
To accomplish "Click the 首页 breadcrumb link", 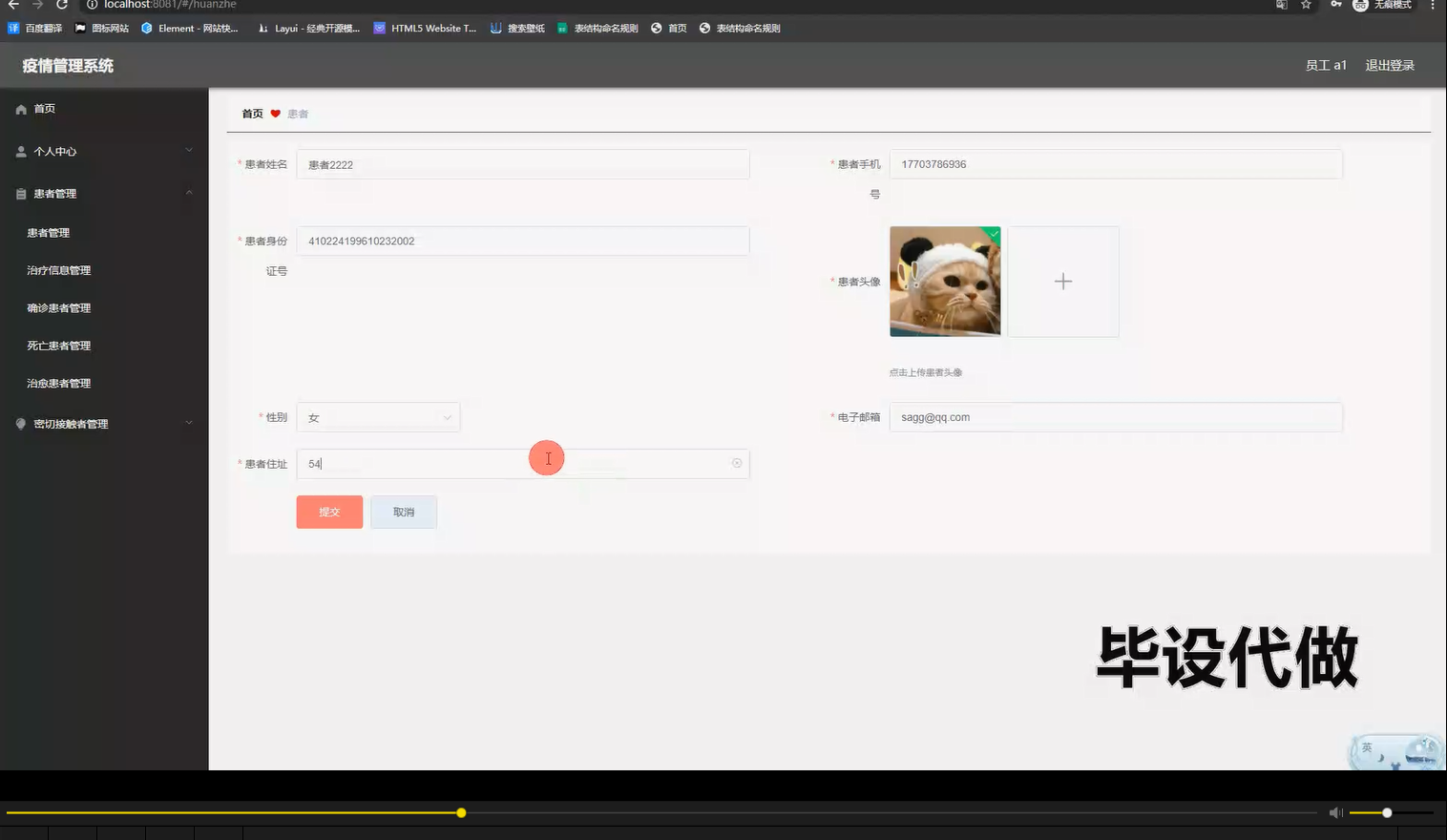I will point(251,113).
